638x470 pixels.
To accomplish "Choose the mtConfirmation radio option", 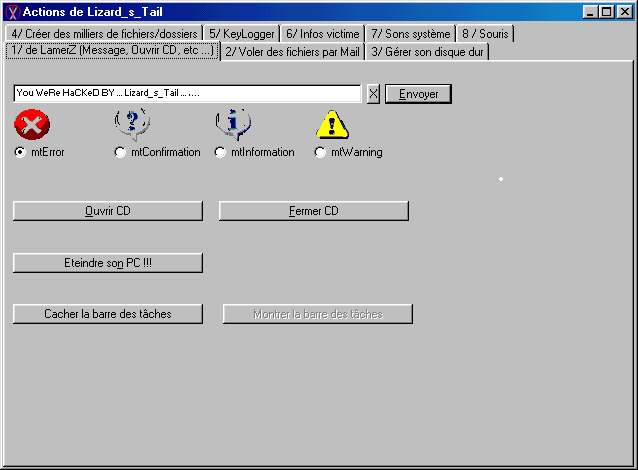I will click(x=120, y=153).
